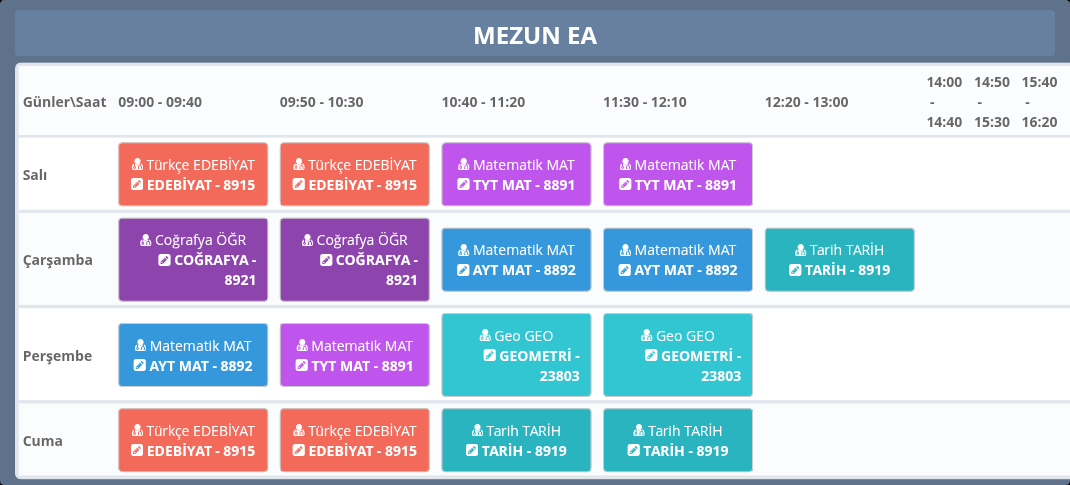Open the Perşembe 11:30 Geo GEO card
This screenshot has height=485, width=1070.
[x=678, y=355]
